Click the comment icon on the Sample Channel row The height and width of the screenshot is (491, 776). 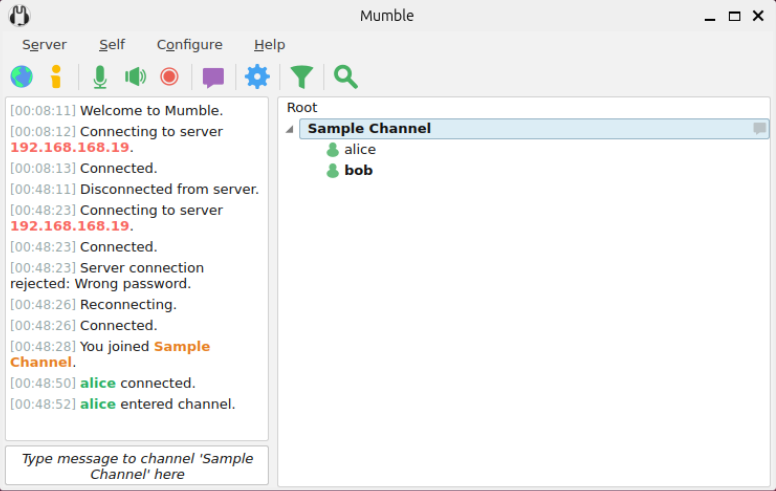[x=759, y=129]
